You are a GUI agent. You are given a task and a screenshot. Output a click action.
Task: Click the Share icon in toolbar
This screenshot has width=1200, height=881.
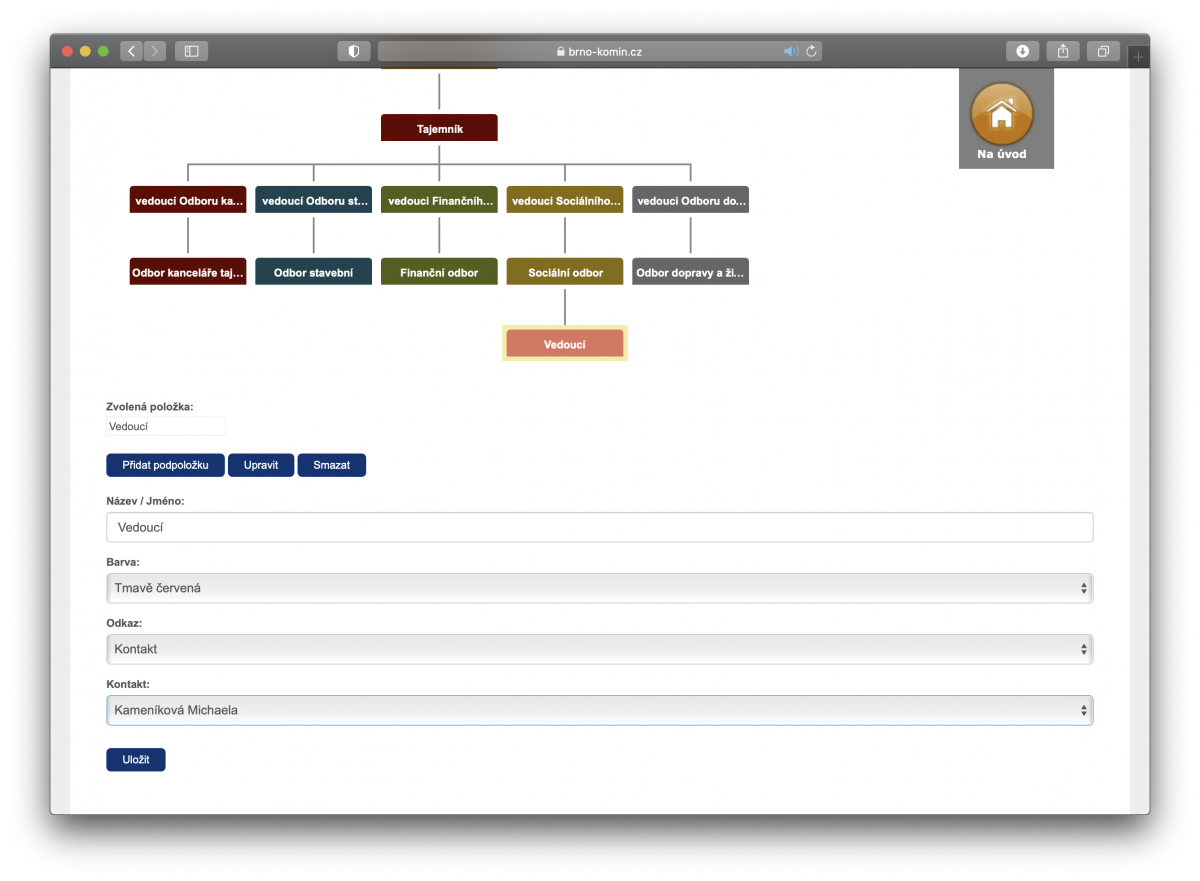click(x=1063, y=51)
